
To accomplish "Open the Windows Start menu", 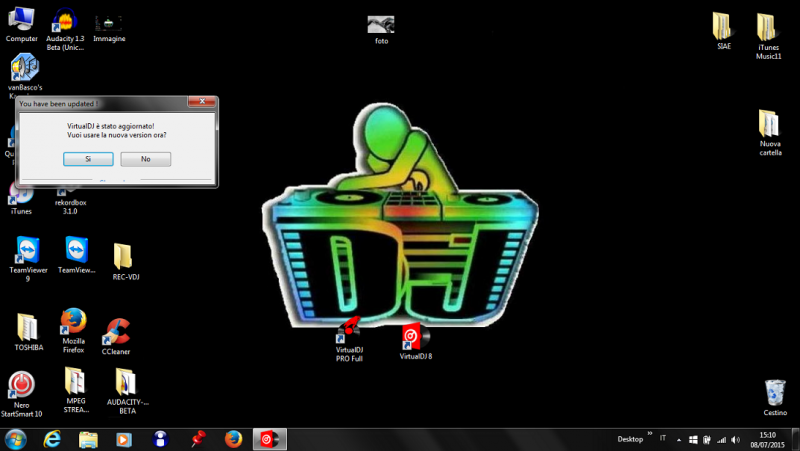I will tap(17, 439).
